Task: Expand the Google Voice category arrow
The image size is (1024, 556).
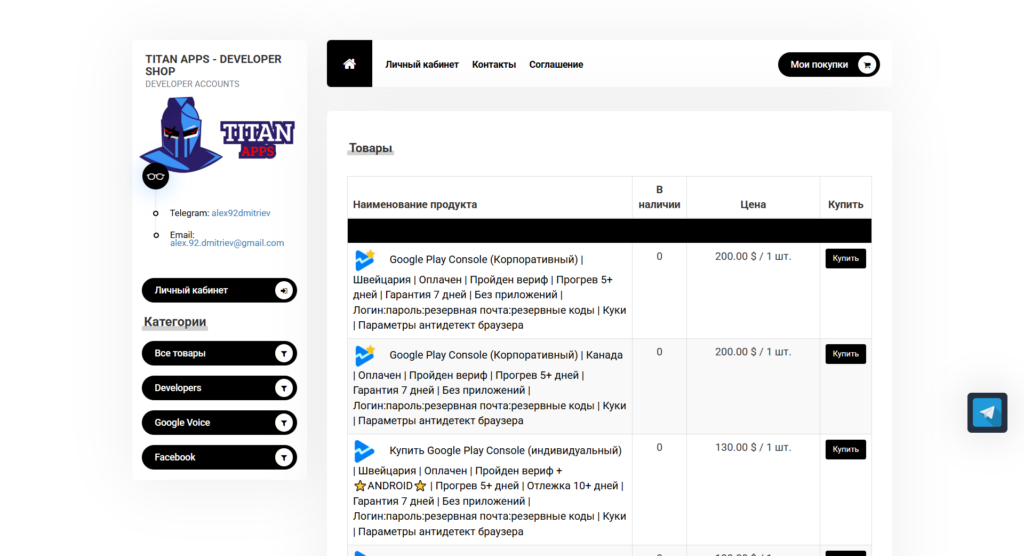Action: pos(283,423)
